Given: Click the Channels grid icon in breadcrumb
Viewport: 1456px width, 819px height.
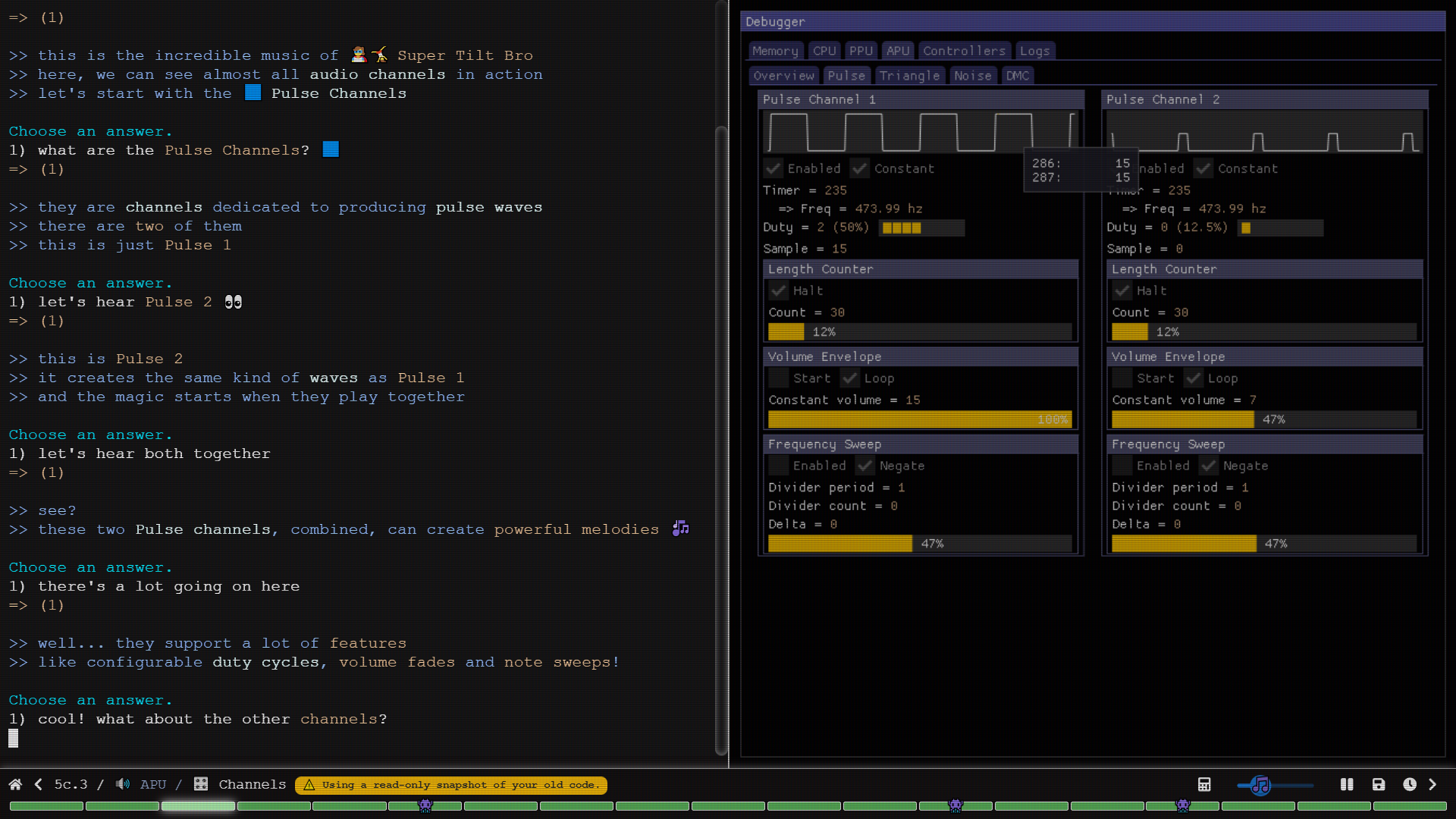Looking at the screenshot, I should pyautogui.click(x=201, y=785).
